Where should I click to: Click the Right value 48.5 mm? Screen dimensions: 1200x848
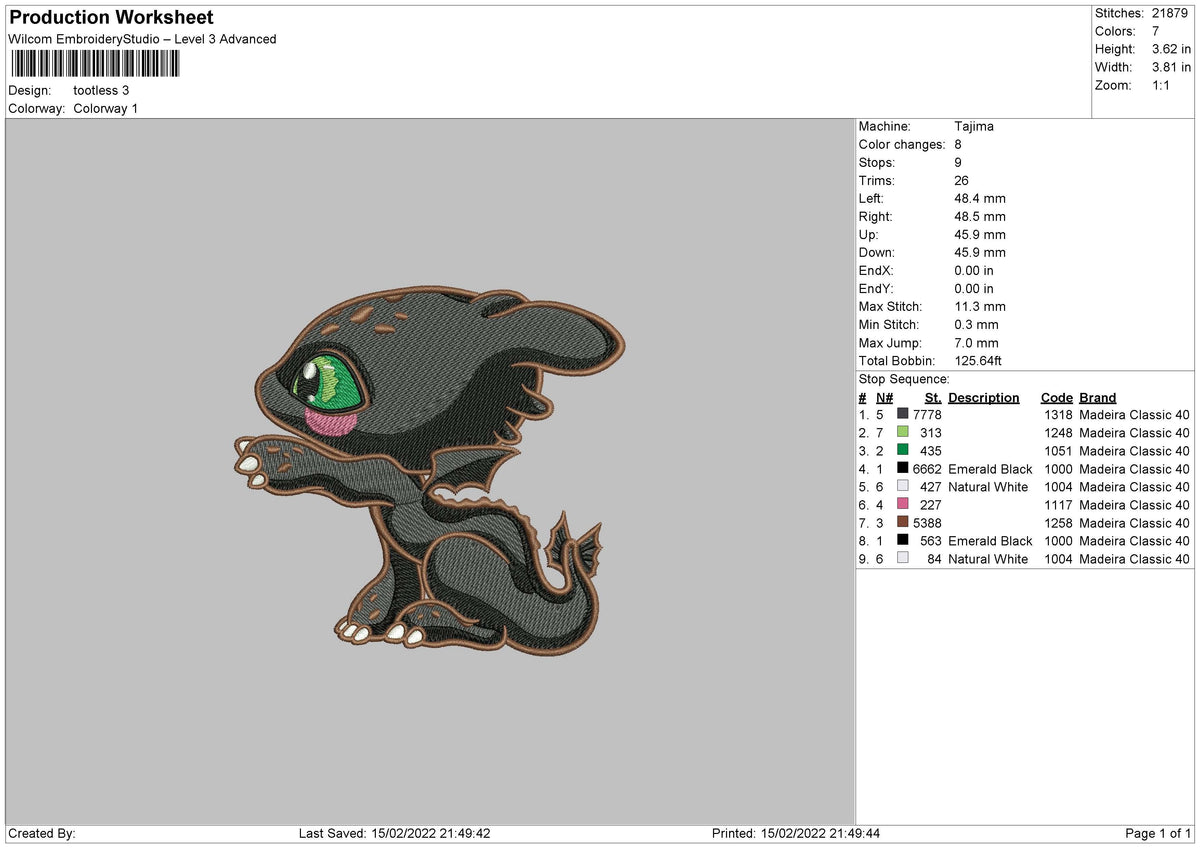980,217
